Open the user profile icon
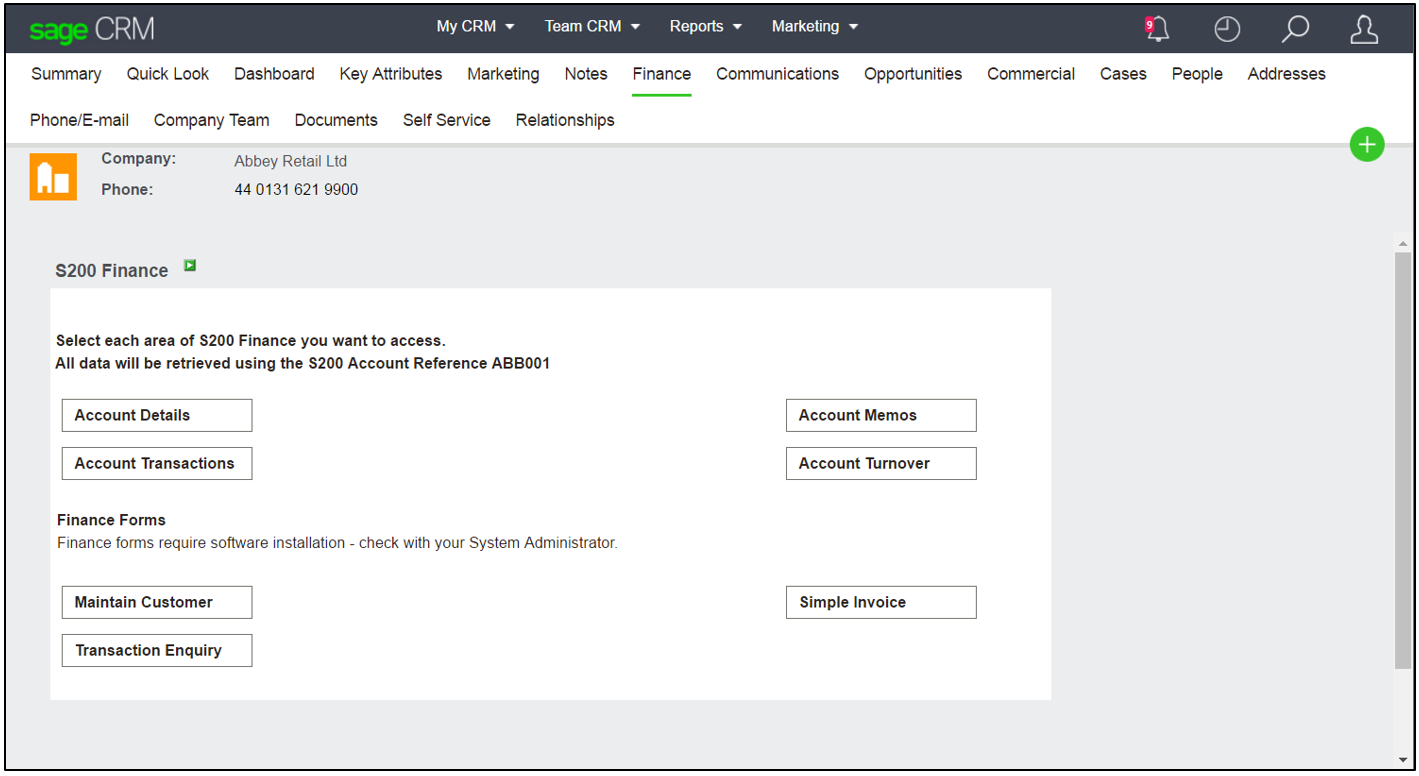Screen dimensions: 1419x776 [x=1364, y=29]
